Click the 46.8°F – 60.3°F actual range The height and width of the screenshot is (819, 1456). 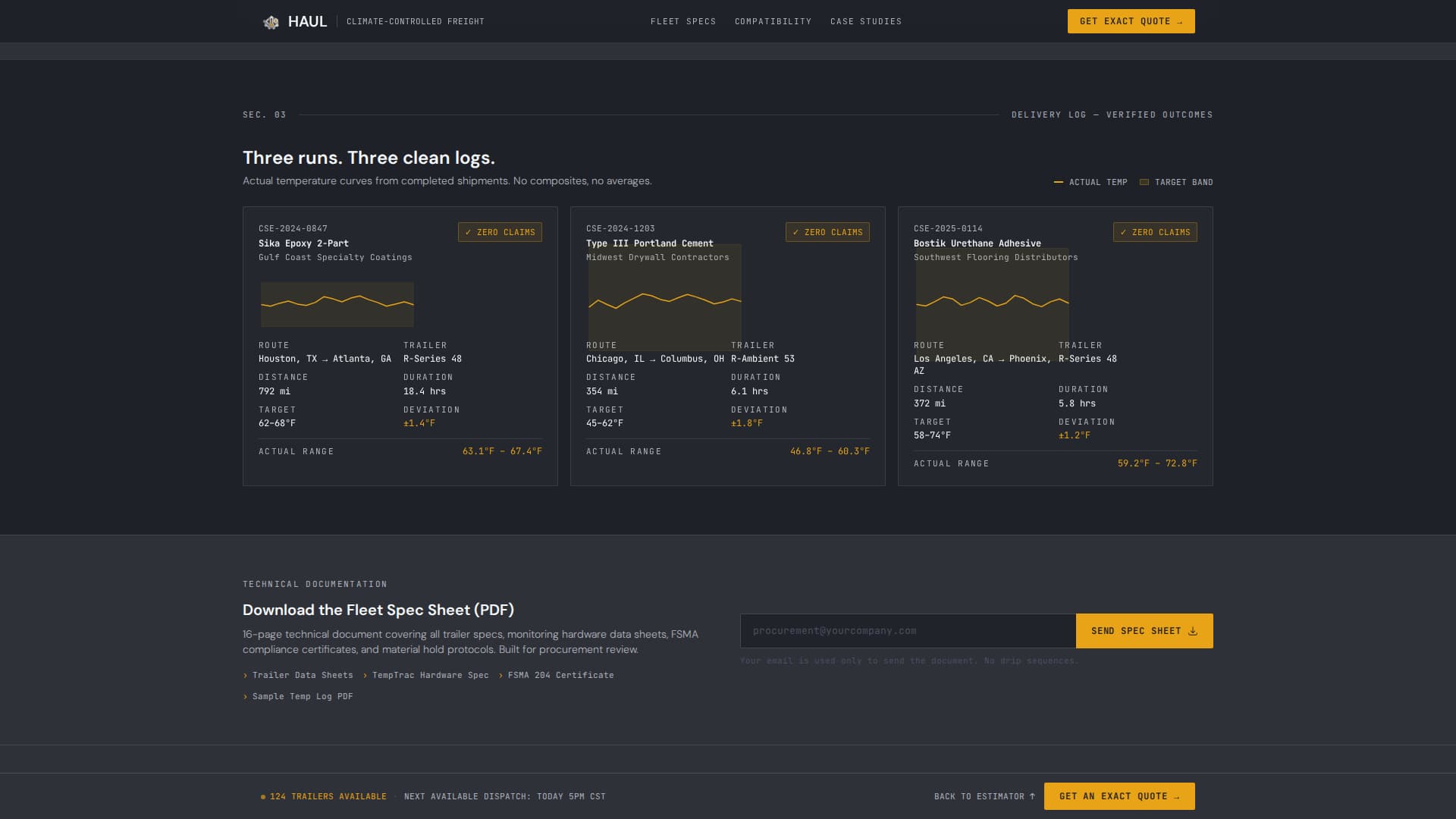[x=830, y=451]
